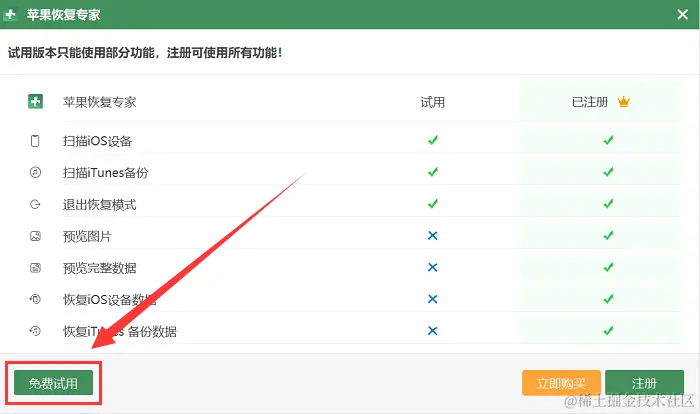Click the registered checkmark for 预览完整数据
Image resolution: width=700 pixels, height=414 pixels.
608,267
